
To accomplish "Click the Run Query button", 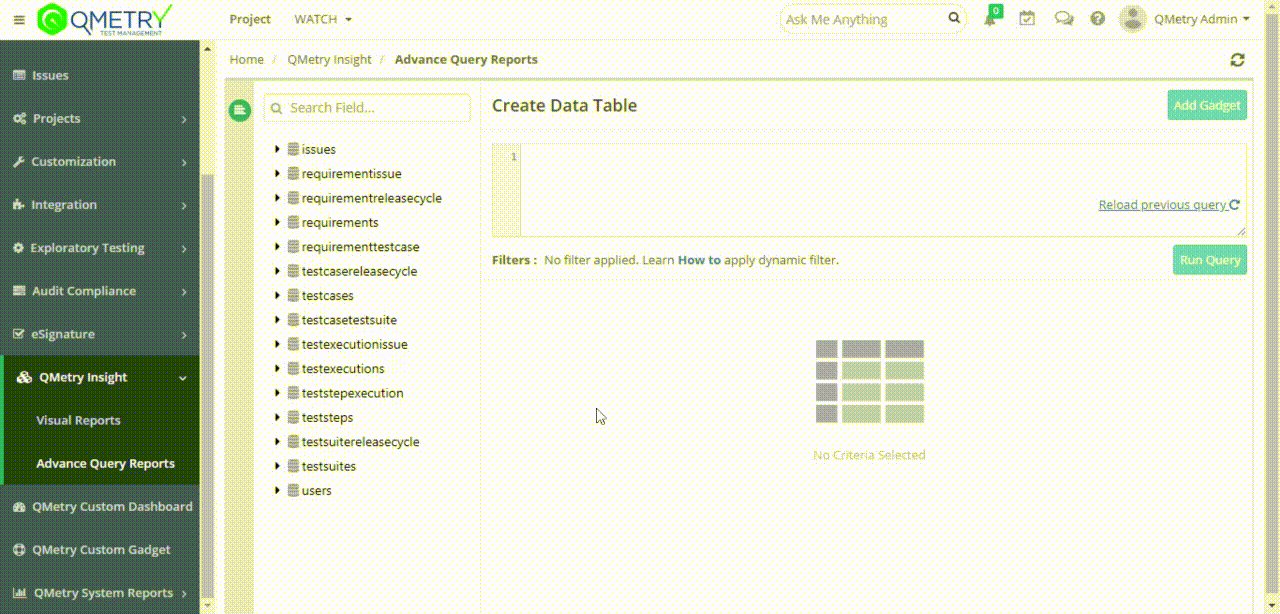I will (1210, 260).
